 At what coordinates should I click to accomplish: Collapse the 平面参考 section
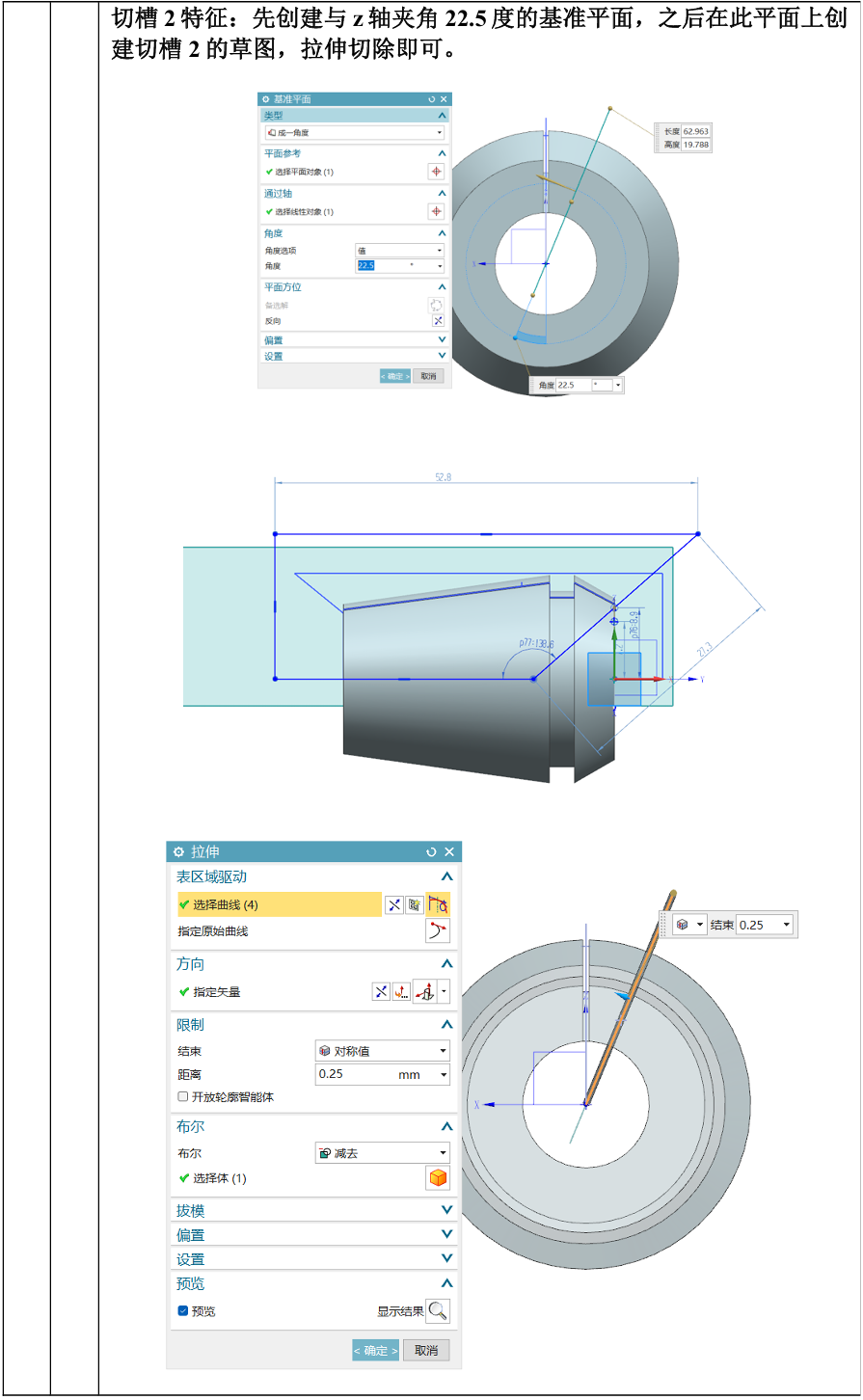click(442, 153)
